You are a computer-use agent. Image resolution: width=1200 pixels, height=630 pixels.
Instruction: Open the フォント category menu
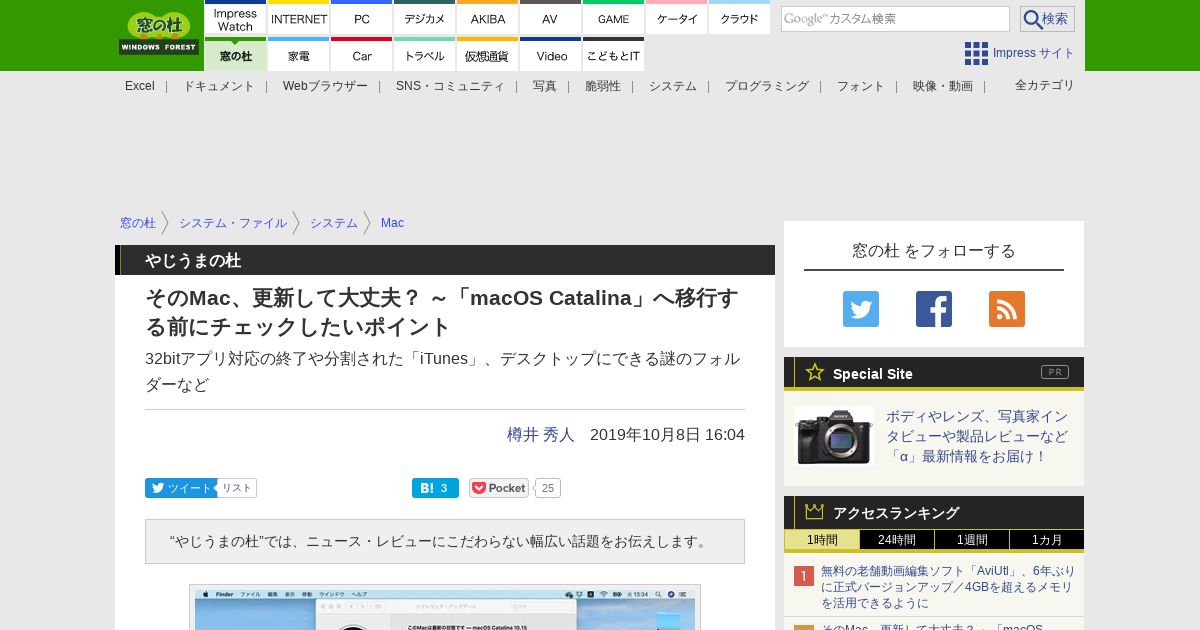(861, 86)
